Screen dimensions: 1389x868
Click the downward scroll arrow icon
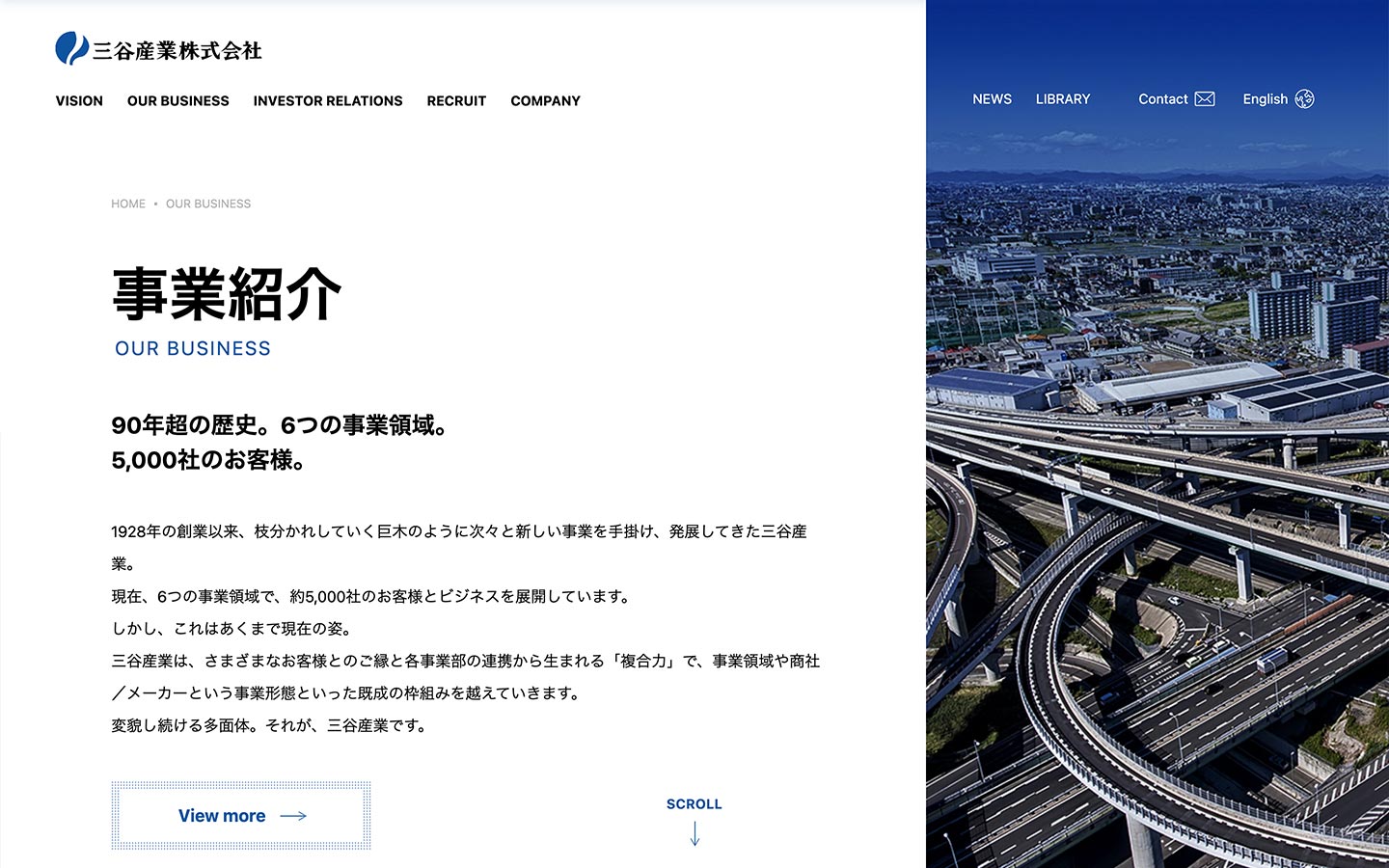click(x=694, y=833)
